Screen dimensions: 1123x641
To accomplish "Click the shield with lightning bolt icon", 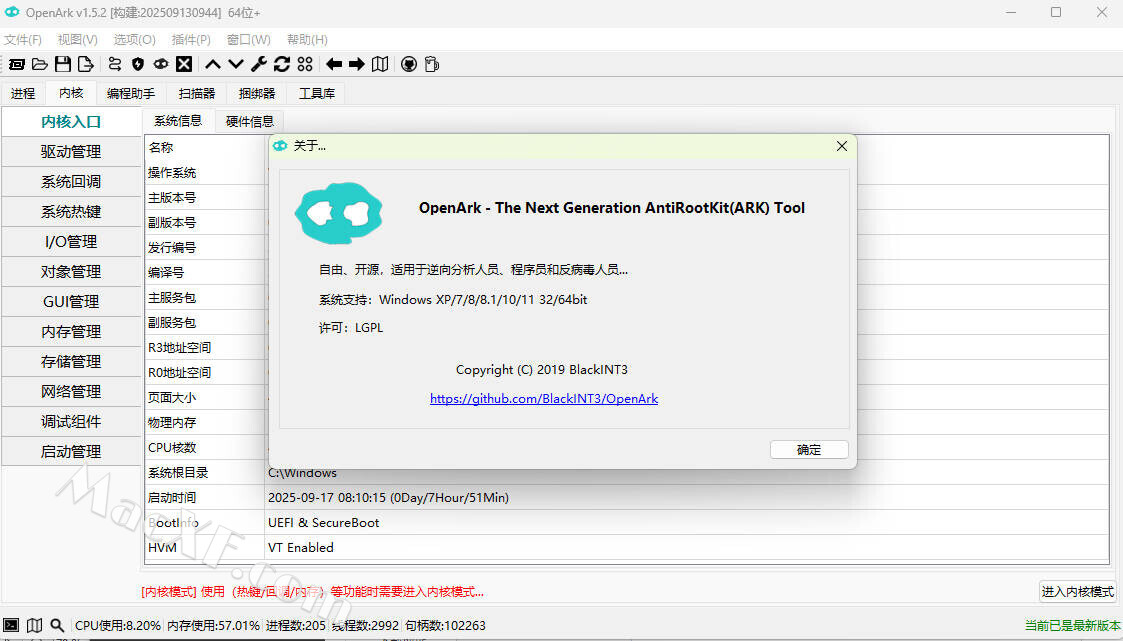I will point(138,64).
